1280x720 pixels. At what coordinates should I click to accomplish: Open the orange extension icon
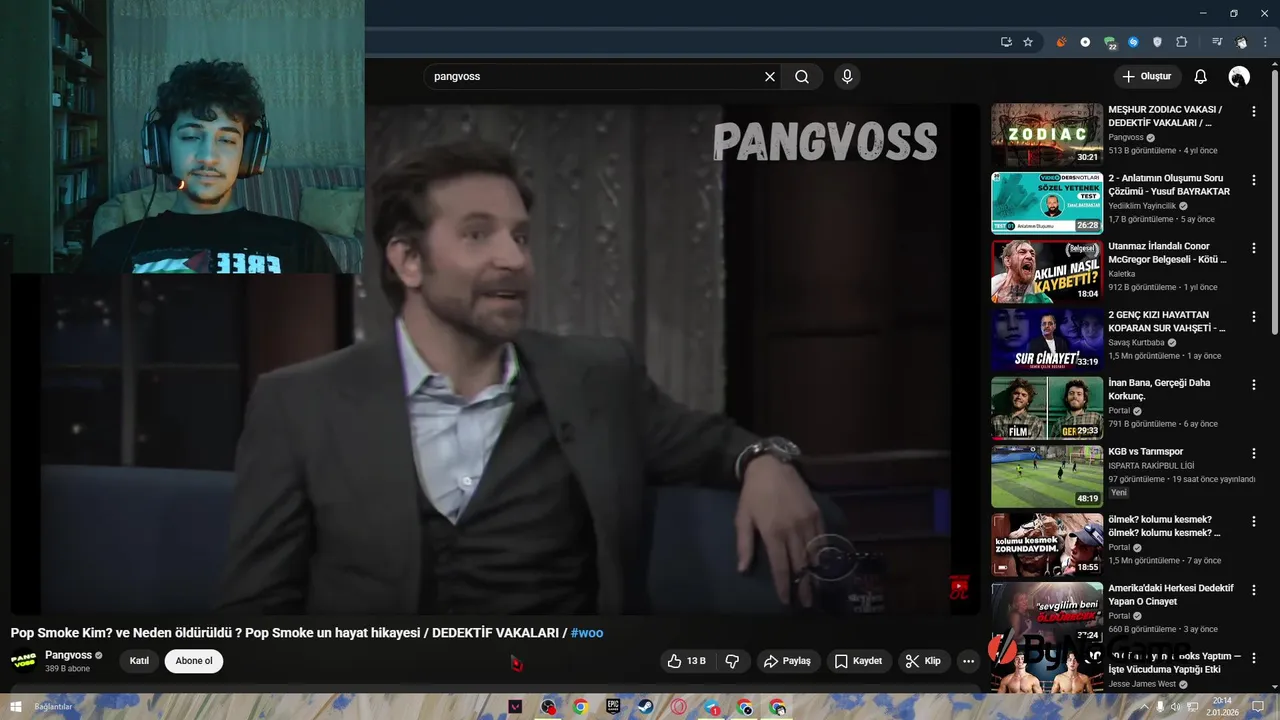pos(1061,42)
